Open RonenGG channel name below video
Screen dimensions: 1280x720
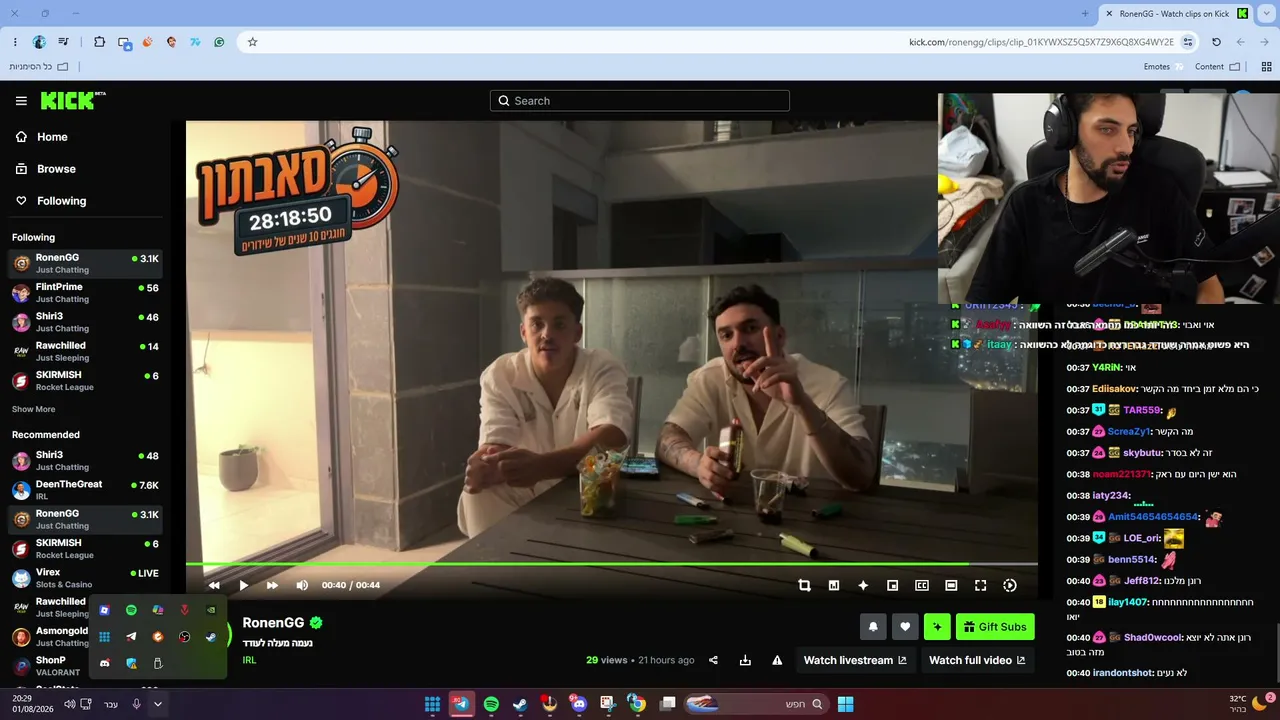tap(273, 623)
